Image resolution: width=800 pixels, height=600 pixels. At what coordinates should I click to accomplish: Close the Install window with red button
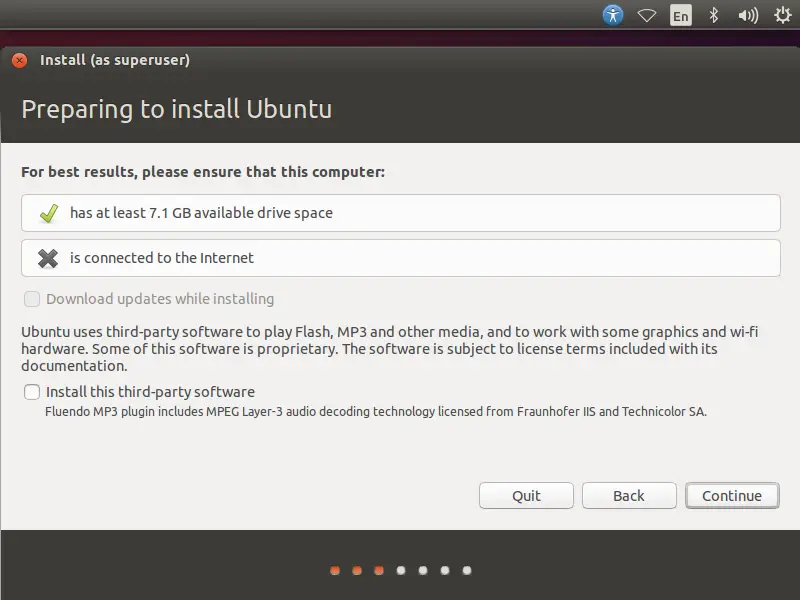[x=19, y=60]
